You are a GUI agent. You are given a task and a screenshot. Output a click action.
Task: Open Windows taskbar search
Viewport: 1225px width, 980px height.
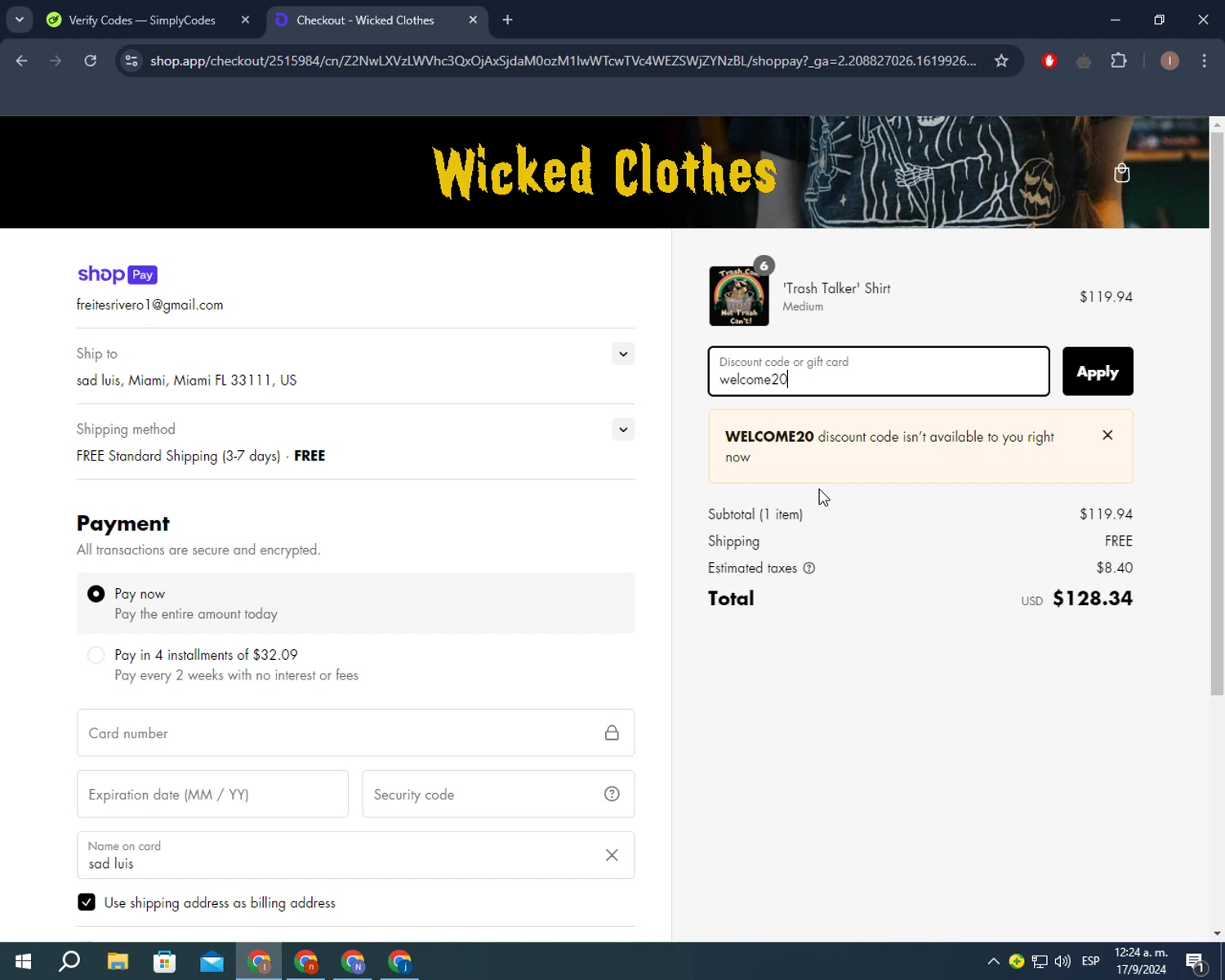(70, 961)
